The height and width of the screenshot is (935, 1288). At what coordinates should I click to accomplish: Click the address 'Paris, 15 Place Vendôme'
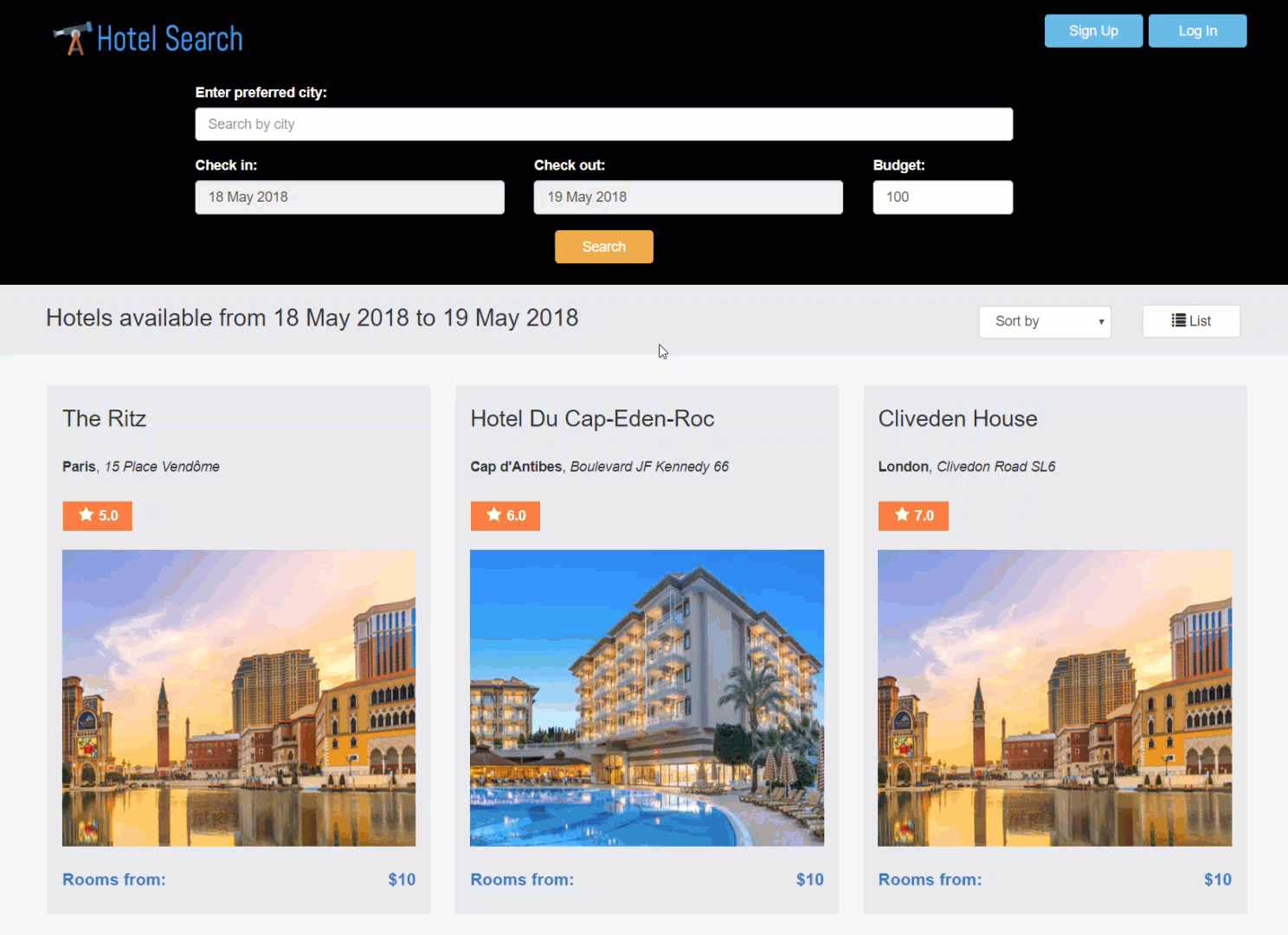[141, 467]
